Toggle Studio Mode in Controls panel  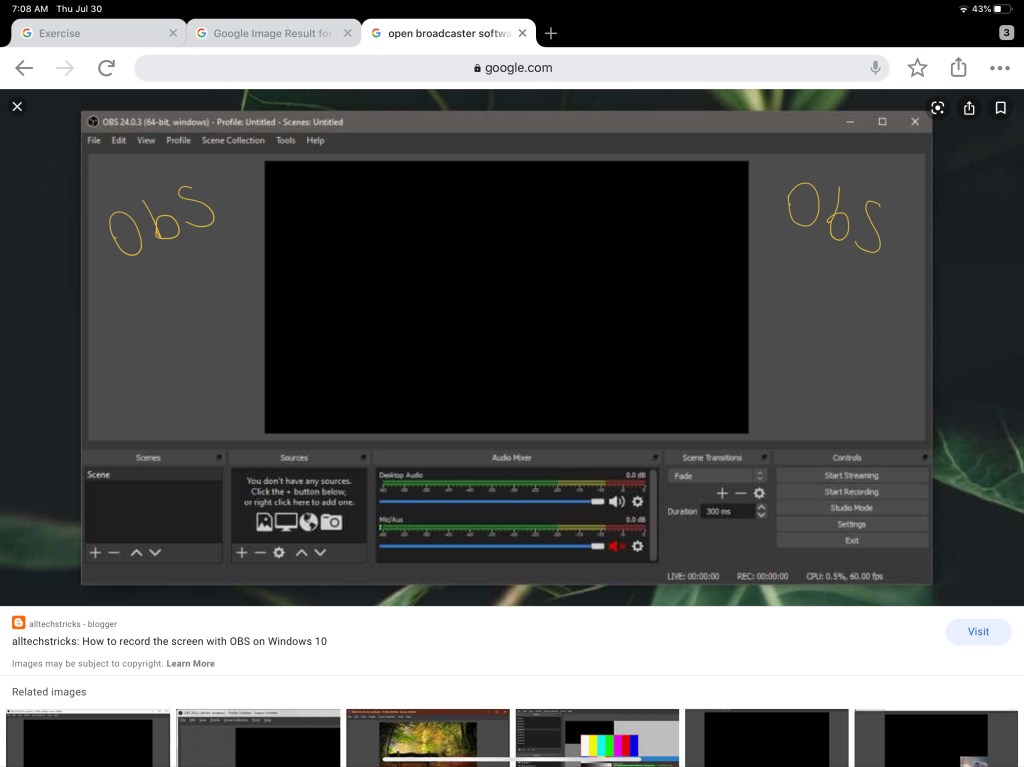coord(852,508)
